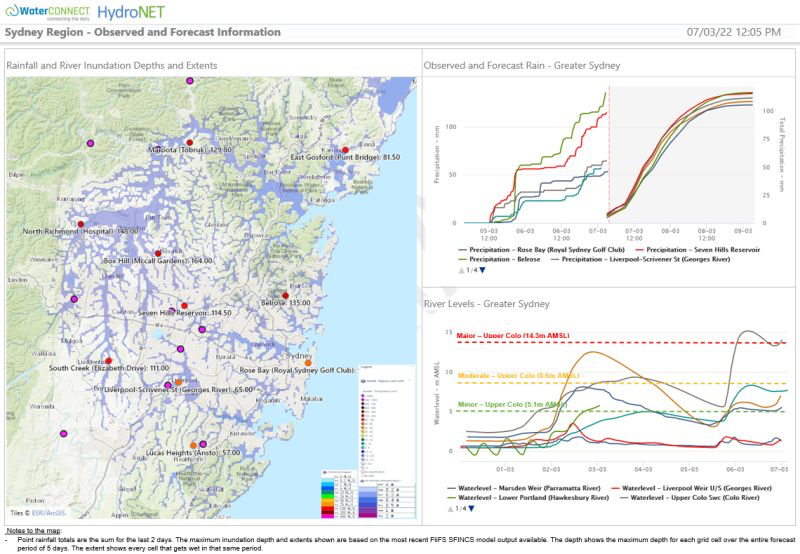The width and height of the screenshot is (800, 554).
Task: Go to previous rain chart legend page arrow
Action: (x=461, y=270)
